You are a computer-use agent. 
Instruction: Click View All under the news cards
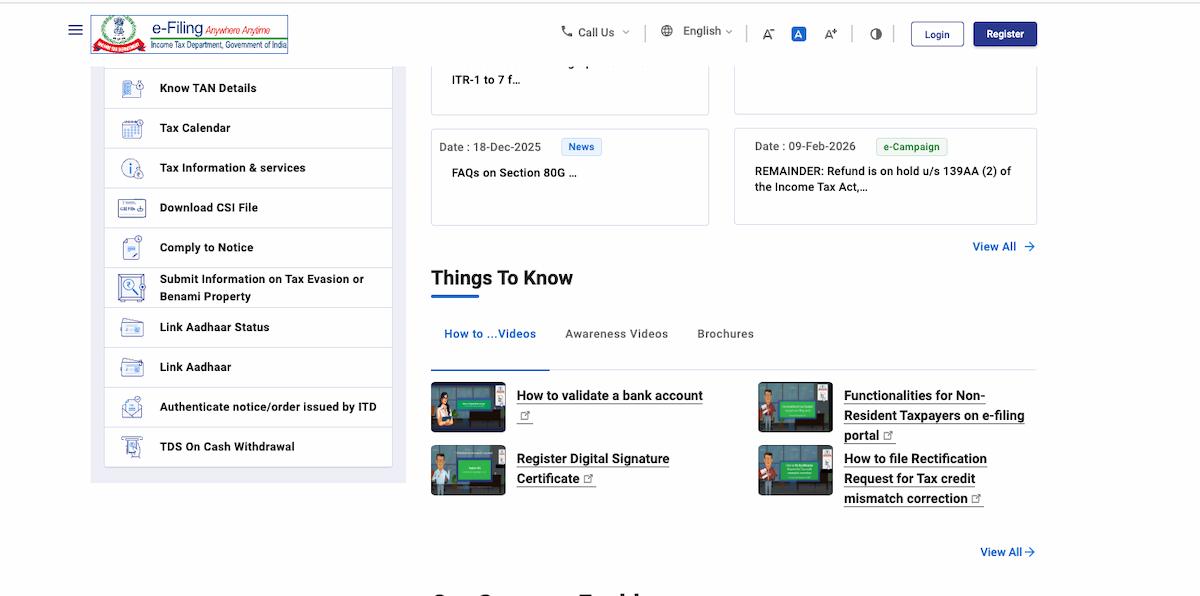pyautogui.click(x=1003, y=247)
